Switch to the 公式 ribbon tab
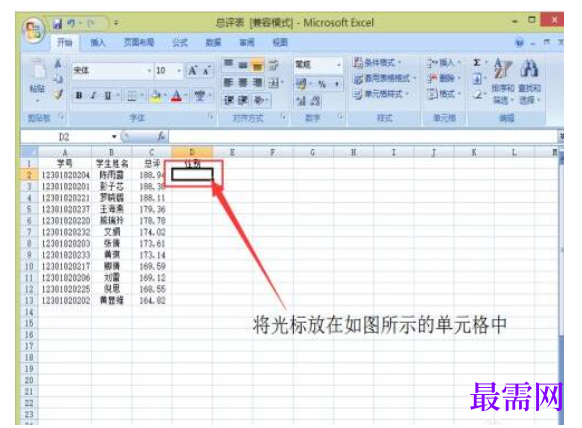This screenshot has width=582, height=428. pos(180,43)
